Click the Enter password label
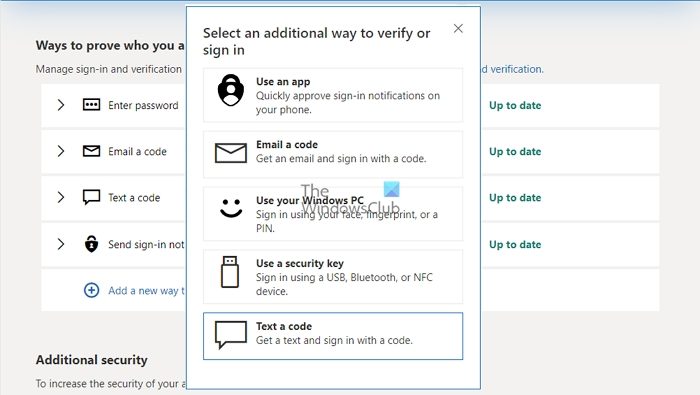The width and height of the screenshot is (700, 395). [143, 105]
